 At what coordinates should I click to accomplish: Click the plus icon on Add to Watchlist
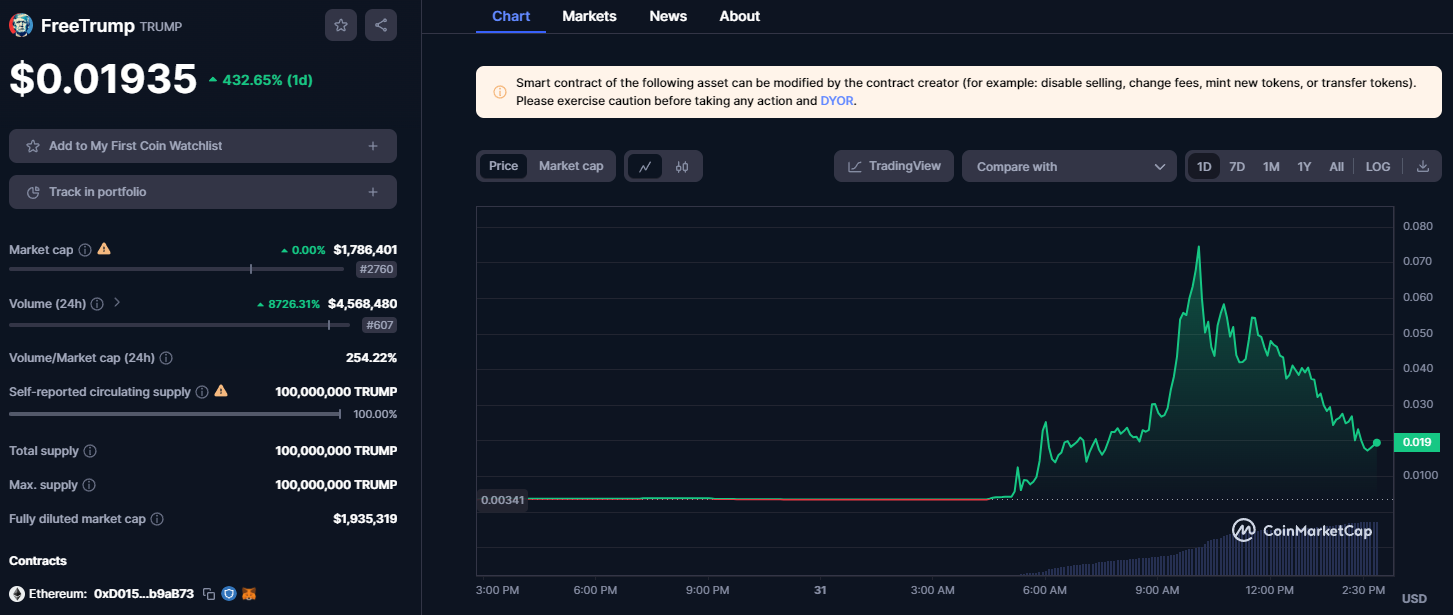pyautogui.click(x=373, y=146)
